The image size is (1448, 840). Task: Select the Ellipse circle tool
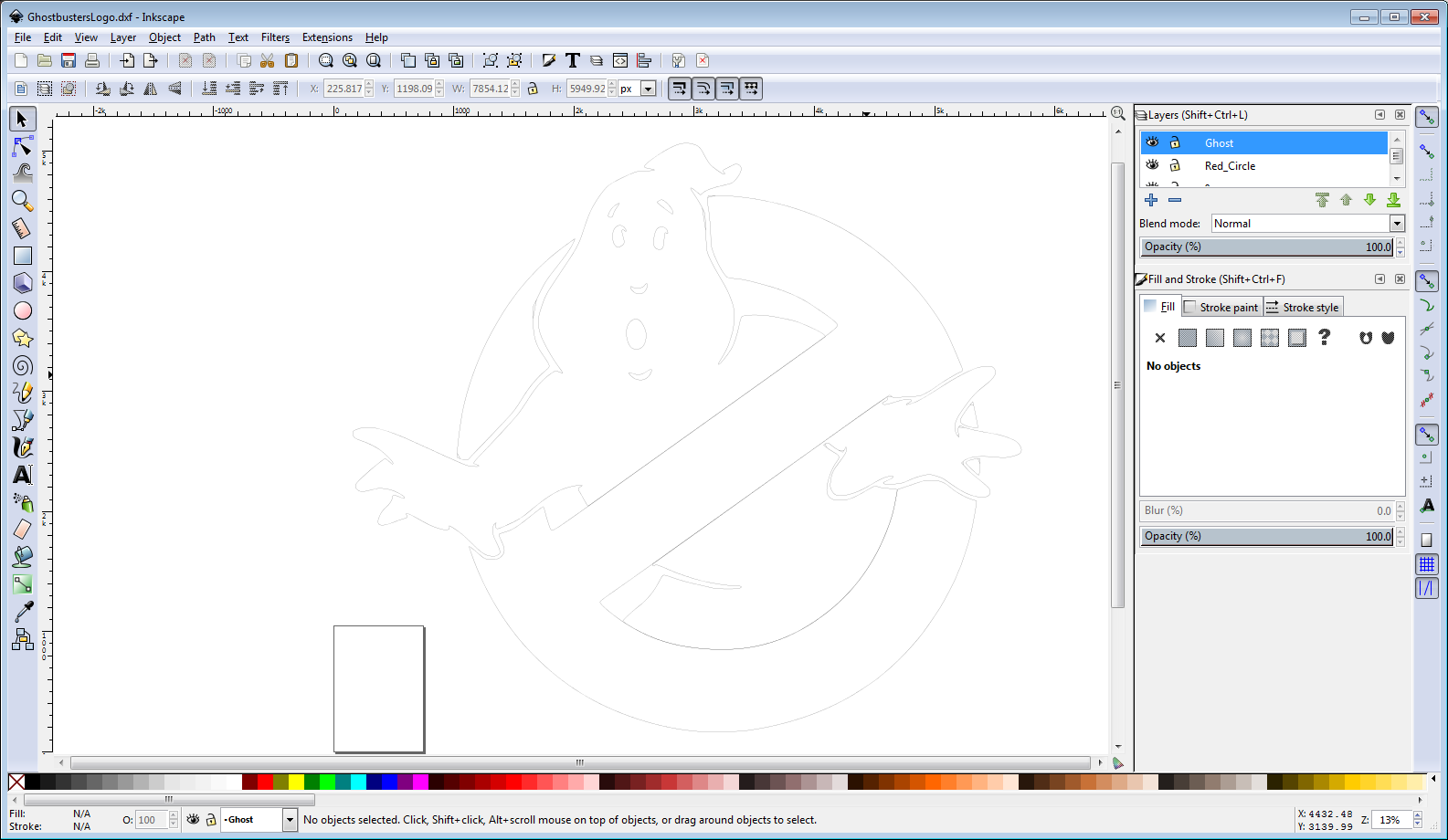pyautogui.click(x=23, y=310)
